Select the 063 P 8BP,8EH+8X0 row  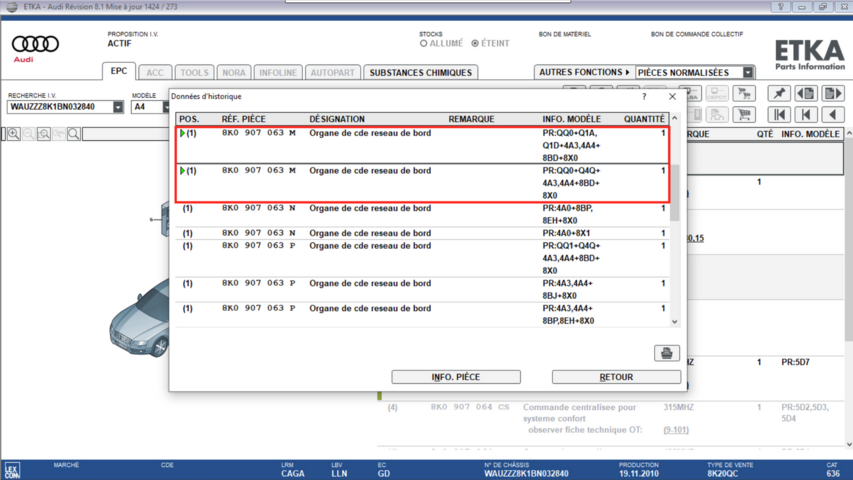tap(422, 315)
